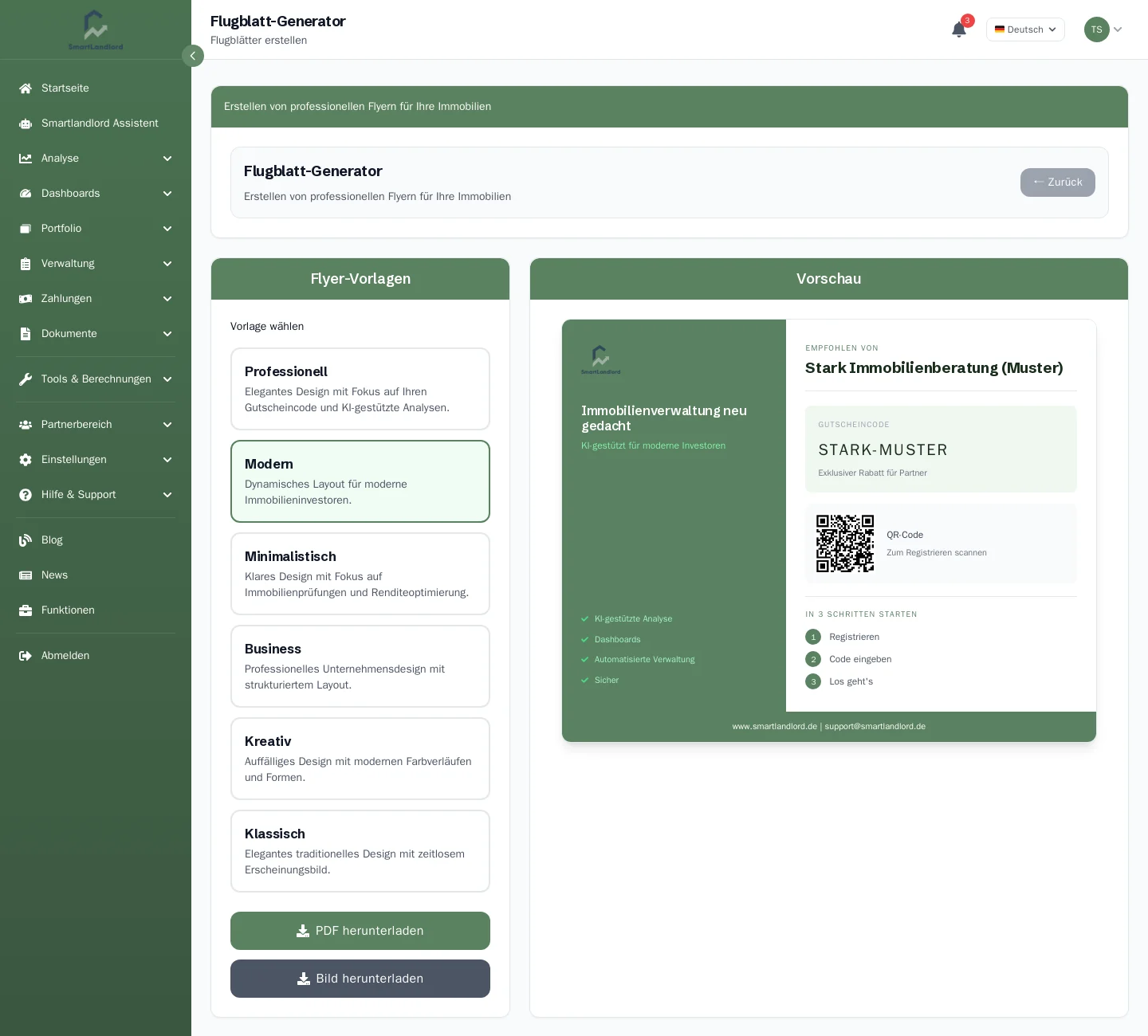1148x1036 pixels.
Task: Click the Dokumente file icon
Action: (x=26, y=334)
